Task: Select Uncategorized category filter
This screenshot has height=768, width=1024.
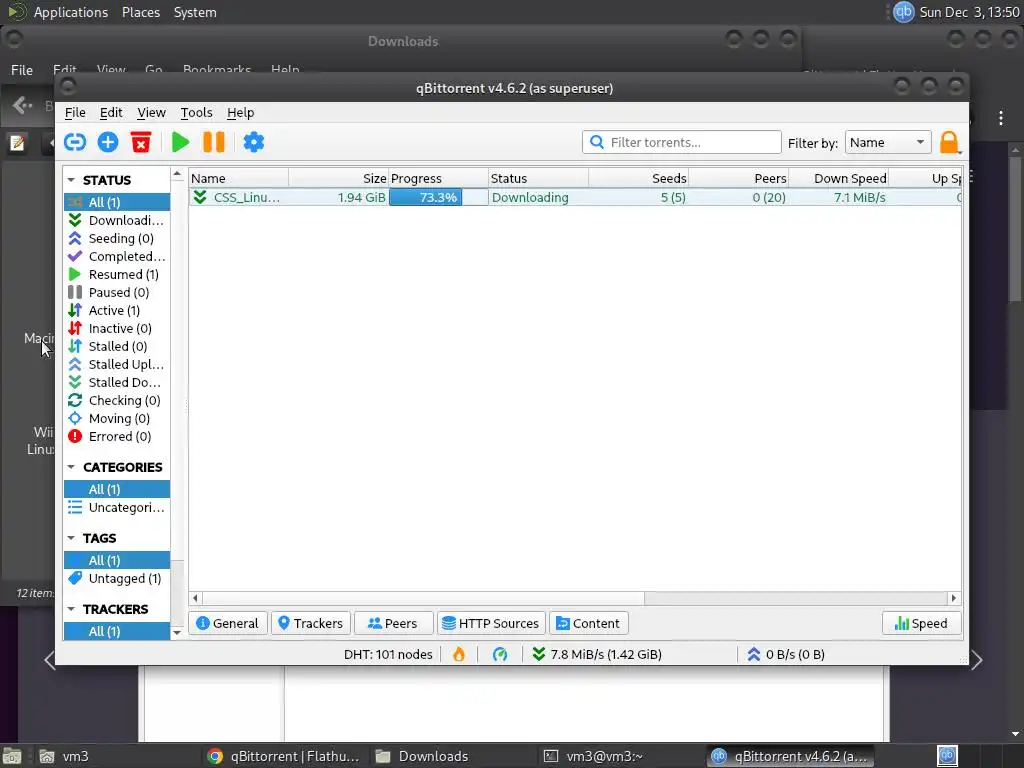Action: point(117,507)
